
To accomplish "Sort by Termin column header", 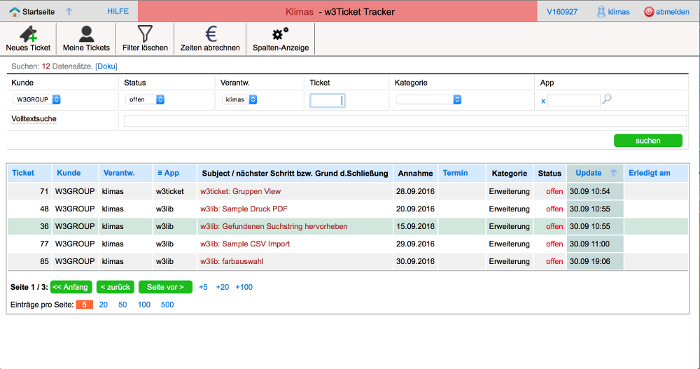I will pyautogui.click(x=455, y=173).
